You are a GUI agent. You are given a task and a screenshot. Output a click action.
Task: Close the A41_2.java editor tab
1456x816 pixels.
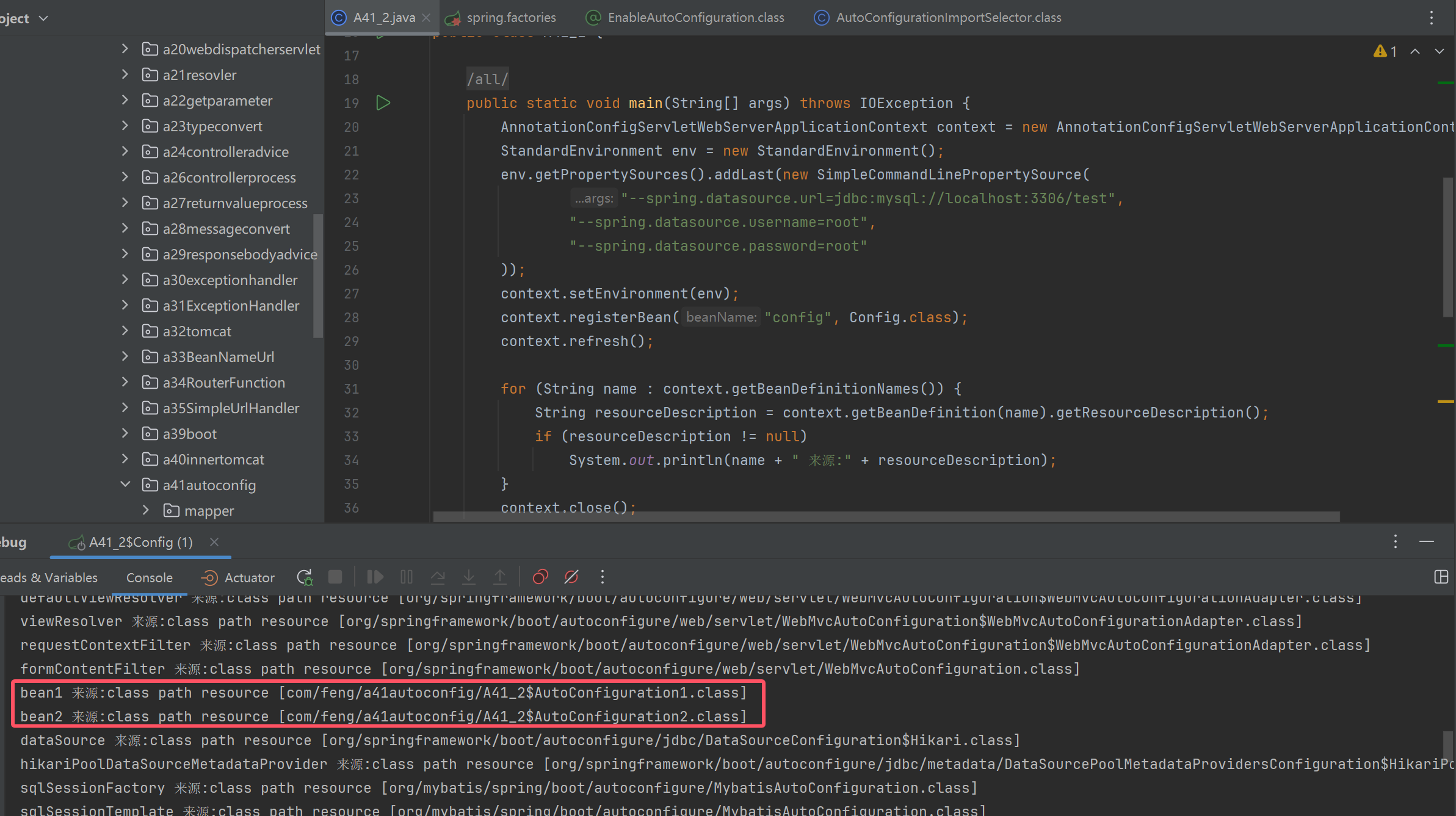point(426,18)
